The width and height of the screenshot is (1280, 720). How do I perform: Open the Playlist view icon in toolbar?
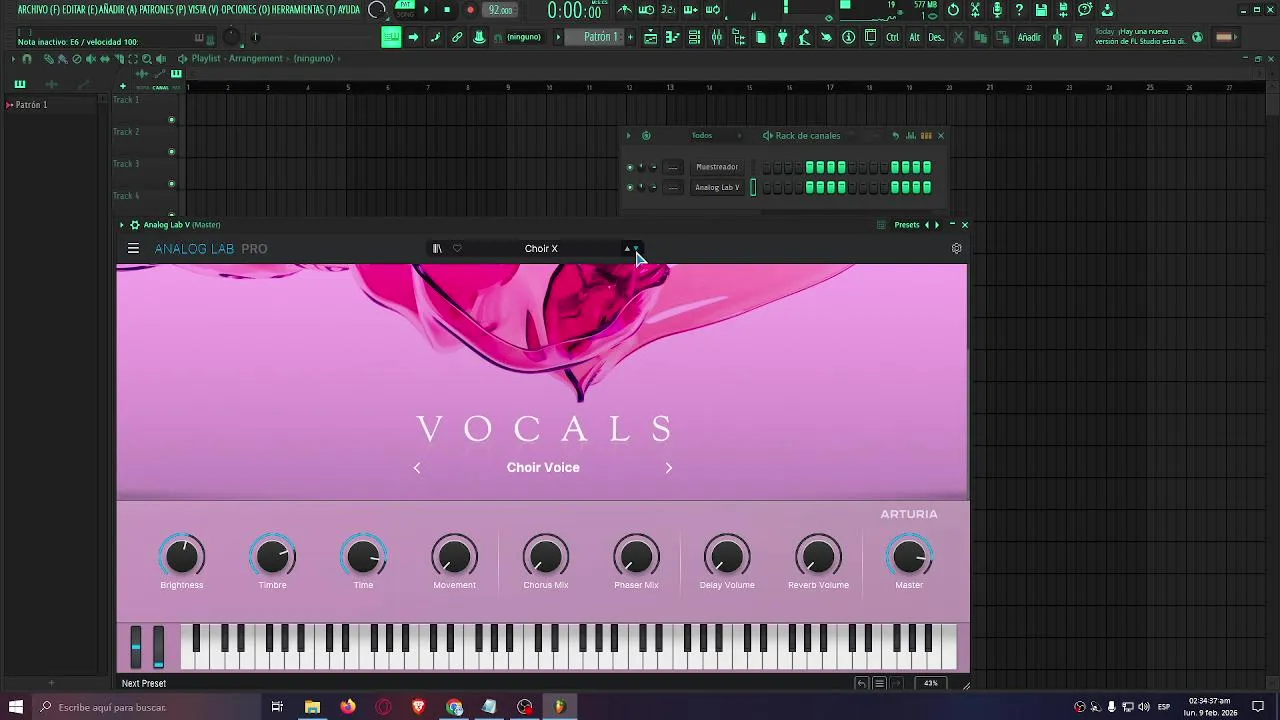650,37
